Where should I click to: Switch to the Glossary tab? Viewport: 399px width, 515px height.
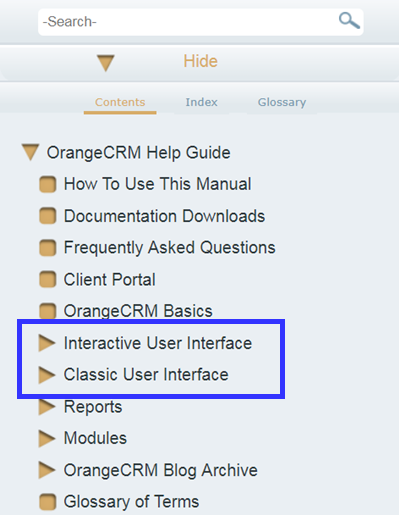click(x=282, y=102)
